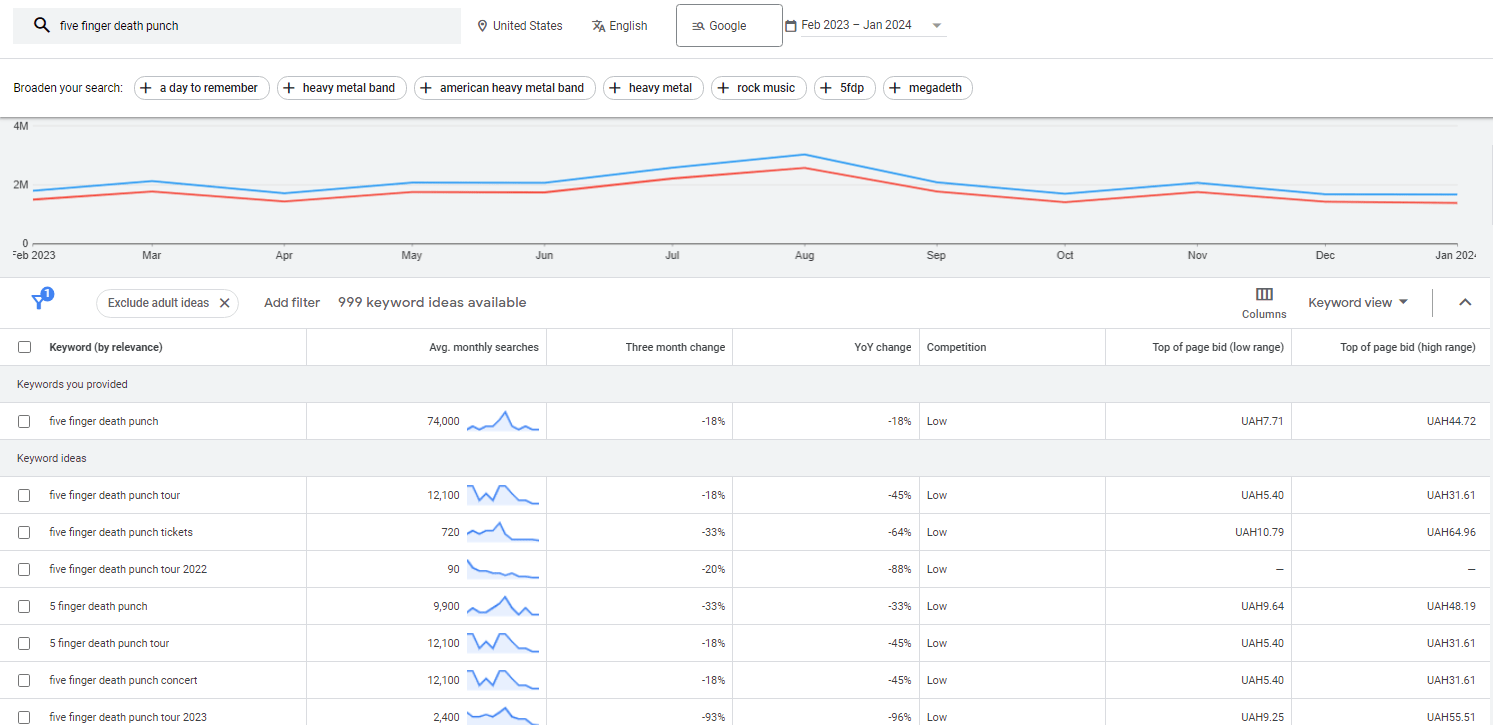This screenshot has width=1493, height=725.
Task: Sort by YoY change column
Action: click(x=883, y=347)
